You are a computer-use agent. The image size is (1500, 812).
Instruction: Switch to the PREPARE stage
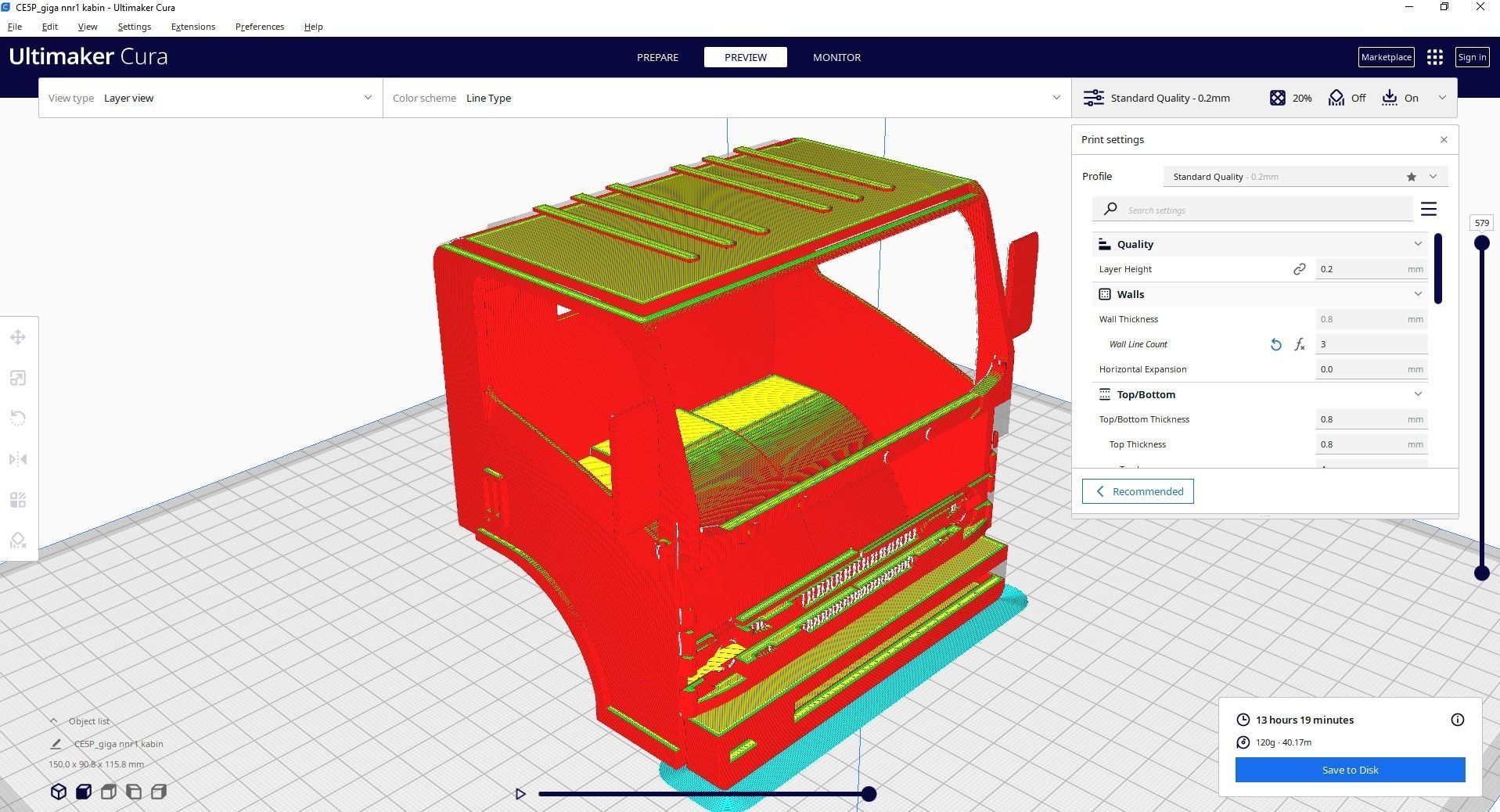657,57
